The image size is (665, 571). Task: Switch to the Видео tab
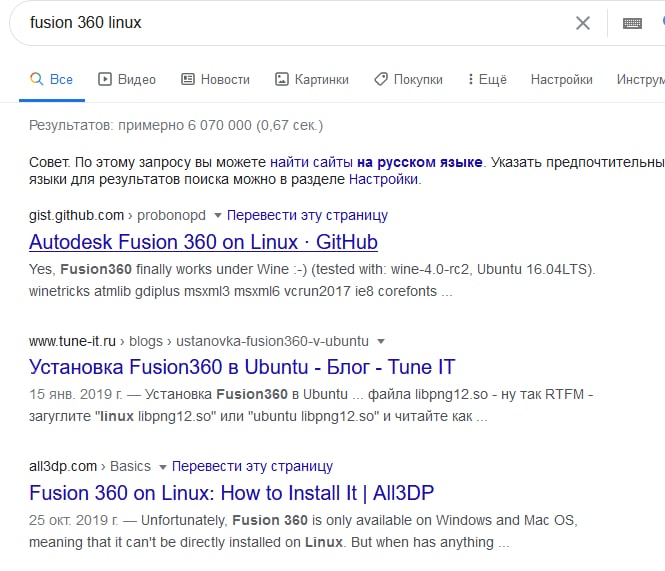click(x=127, y=79)
